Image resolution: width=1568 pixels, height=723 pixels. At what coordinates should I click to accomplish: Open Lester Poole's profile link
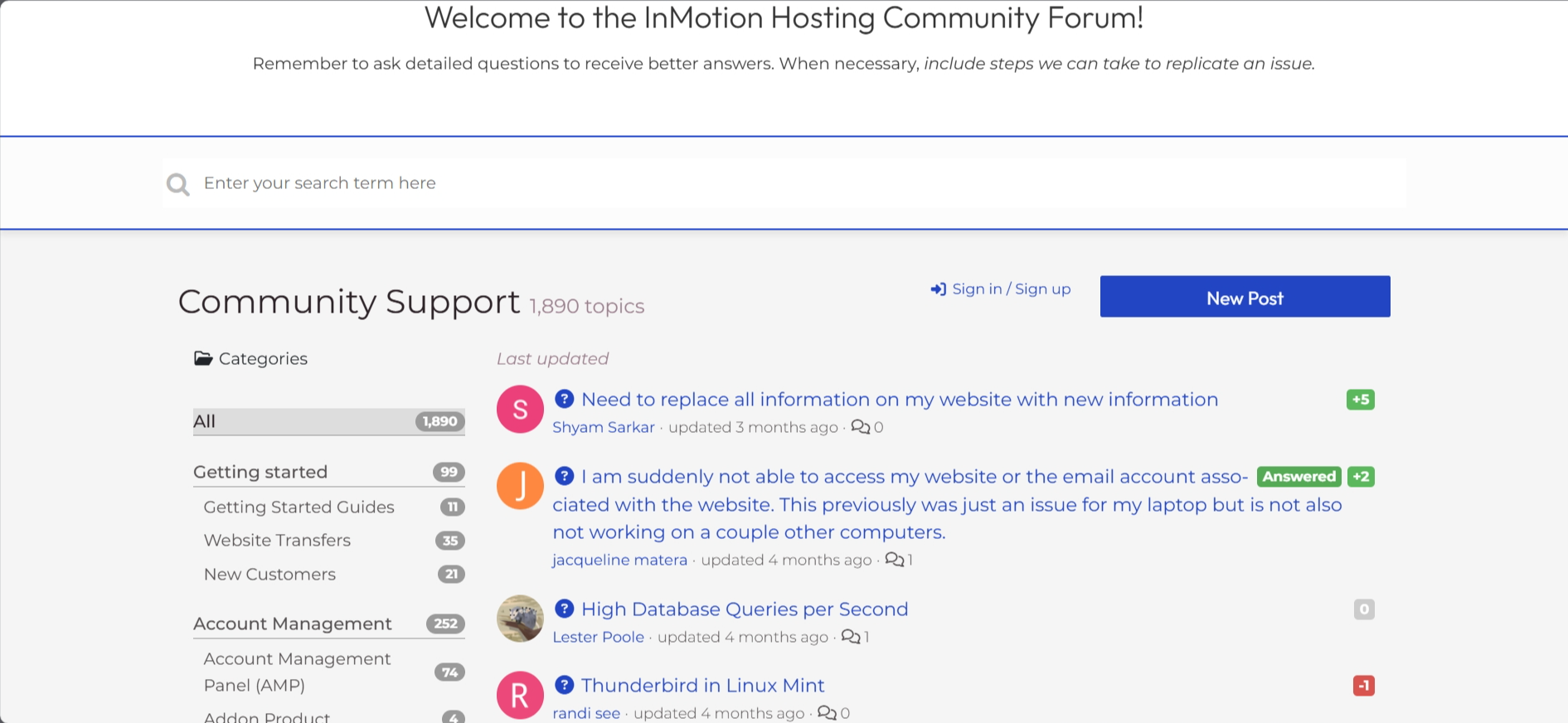click(598, 637)
